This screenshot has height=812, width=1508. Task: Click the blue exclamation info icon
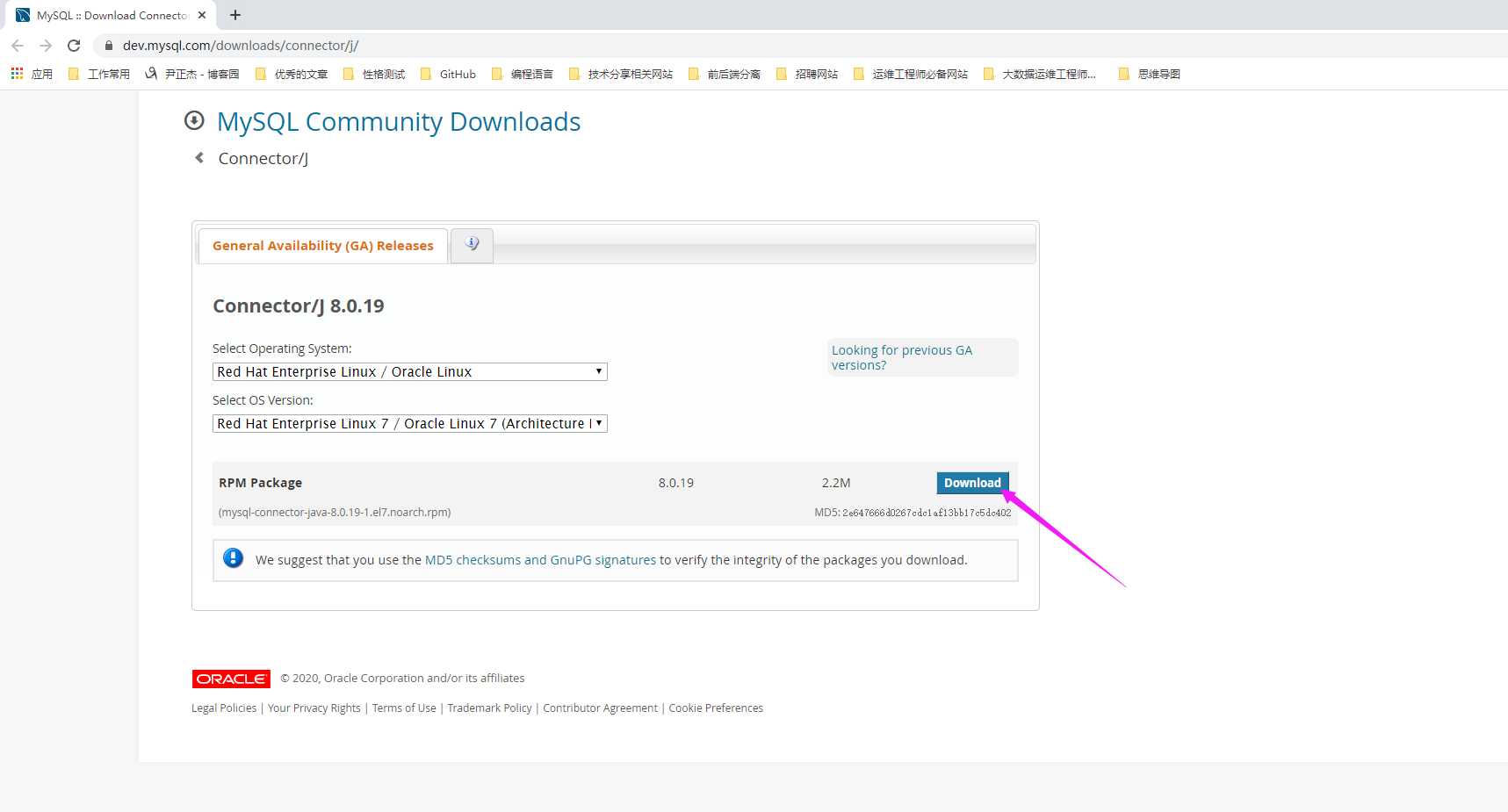pos(233,558)
